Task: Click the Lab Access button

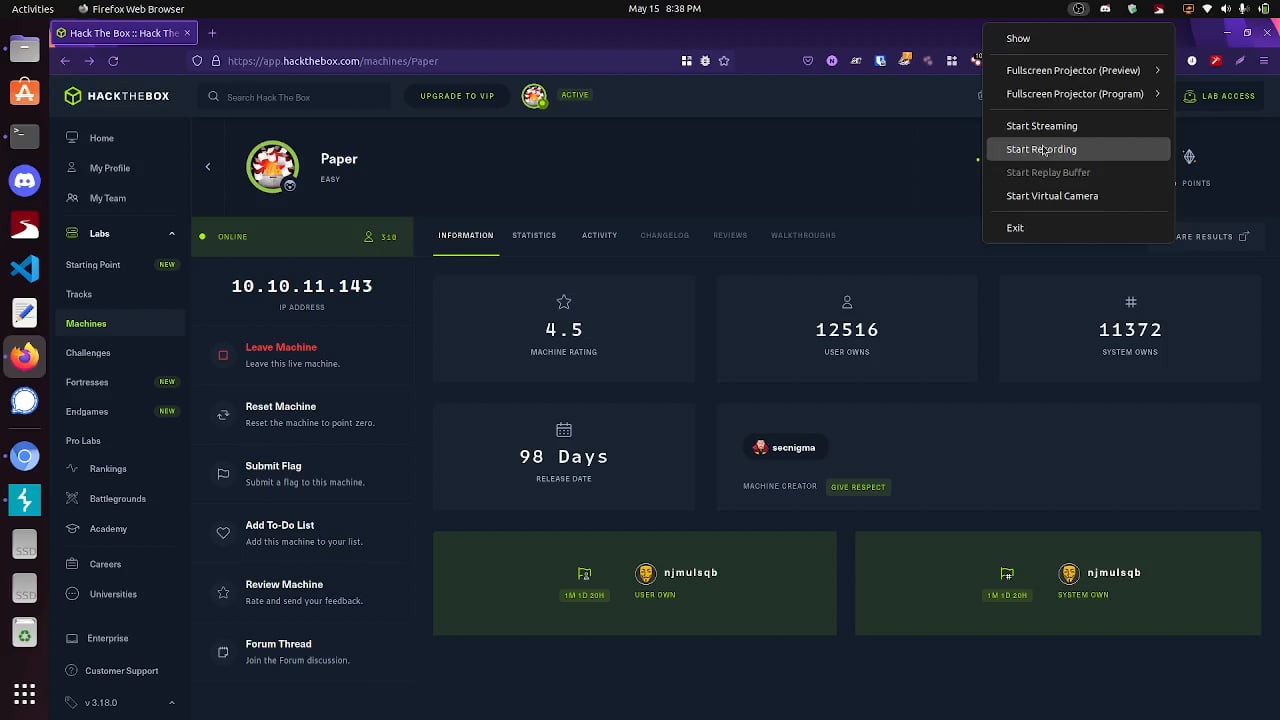Action: (x=1219, y=96)
